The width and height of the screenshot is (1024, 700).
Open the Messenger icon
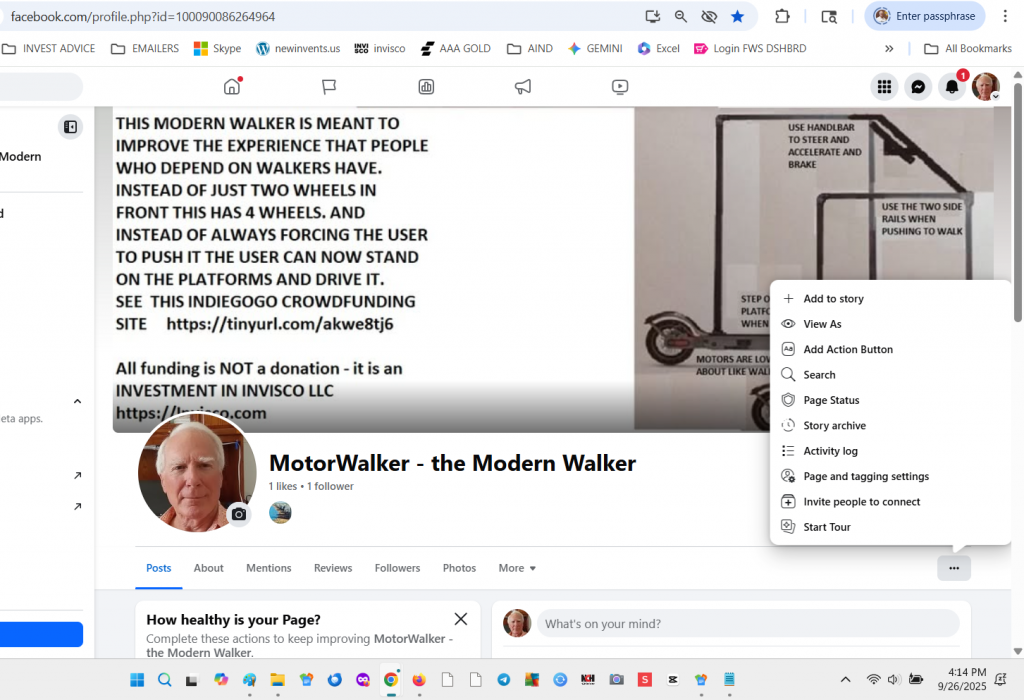[x=918, y=87]
